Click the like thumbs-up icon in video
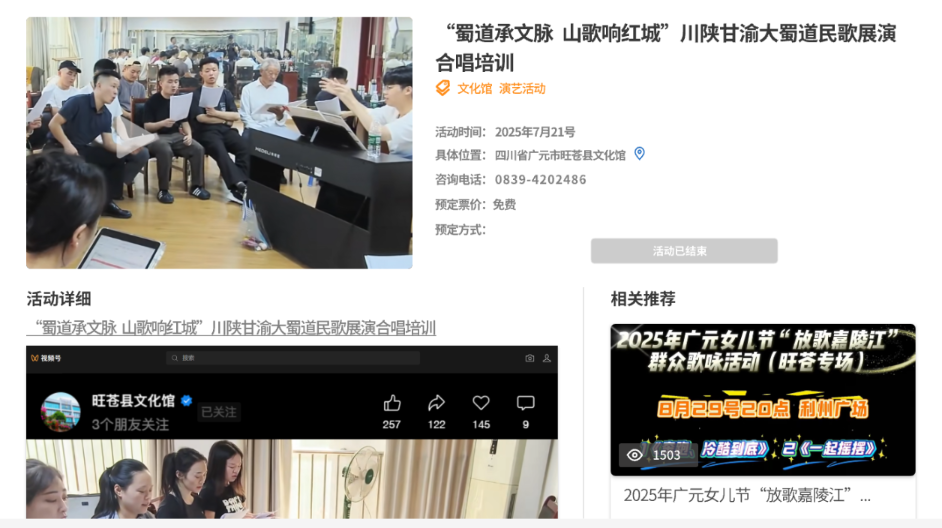The width and height of the screenshot is (942, 528). pyautogui.click(x=392, y=403)
